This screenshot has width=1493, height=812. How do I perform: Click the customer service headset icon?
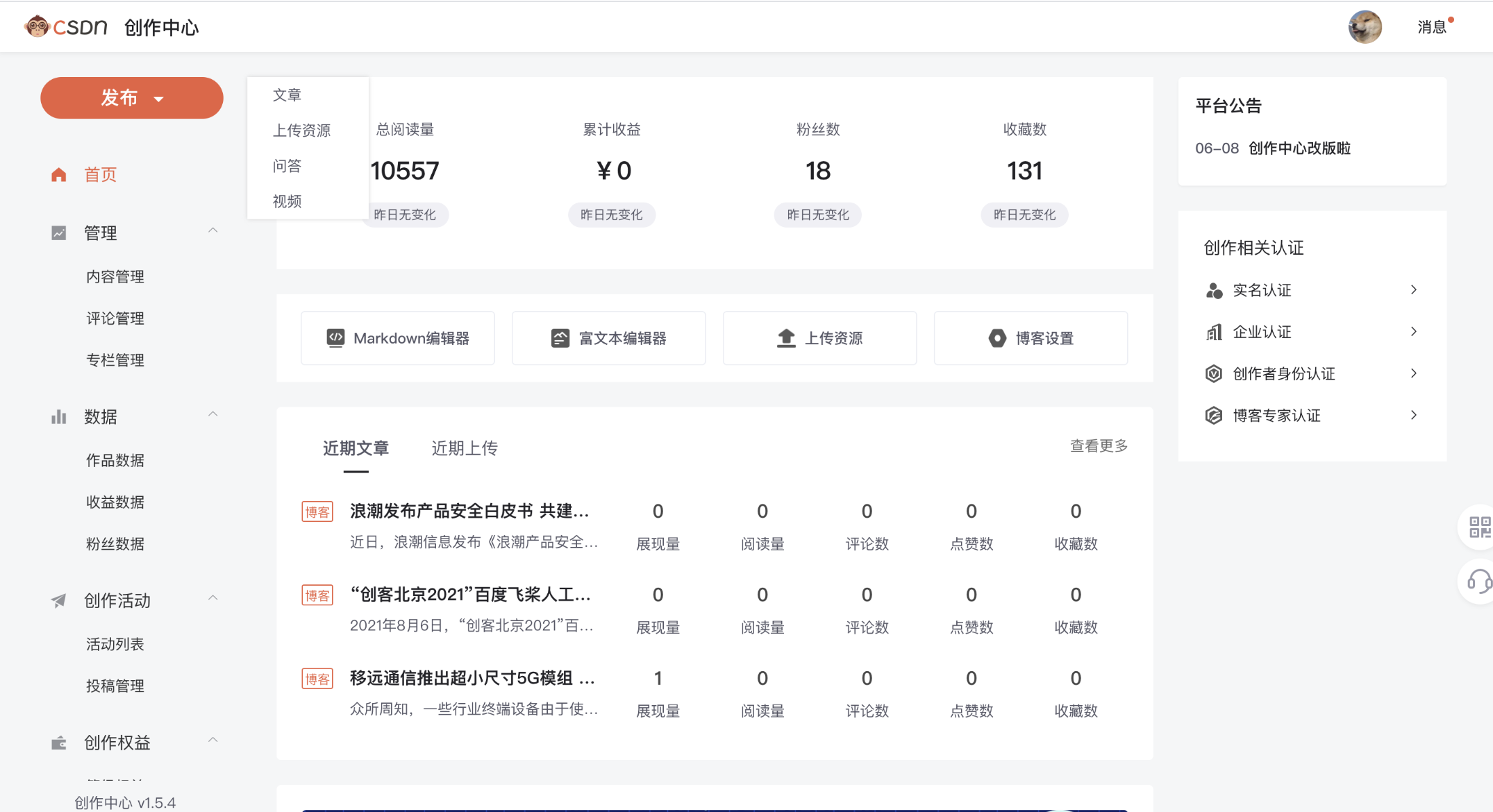tap(1481, 582)
